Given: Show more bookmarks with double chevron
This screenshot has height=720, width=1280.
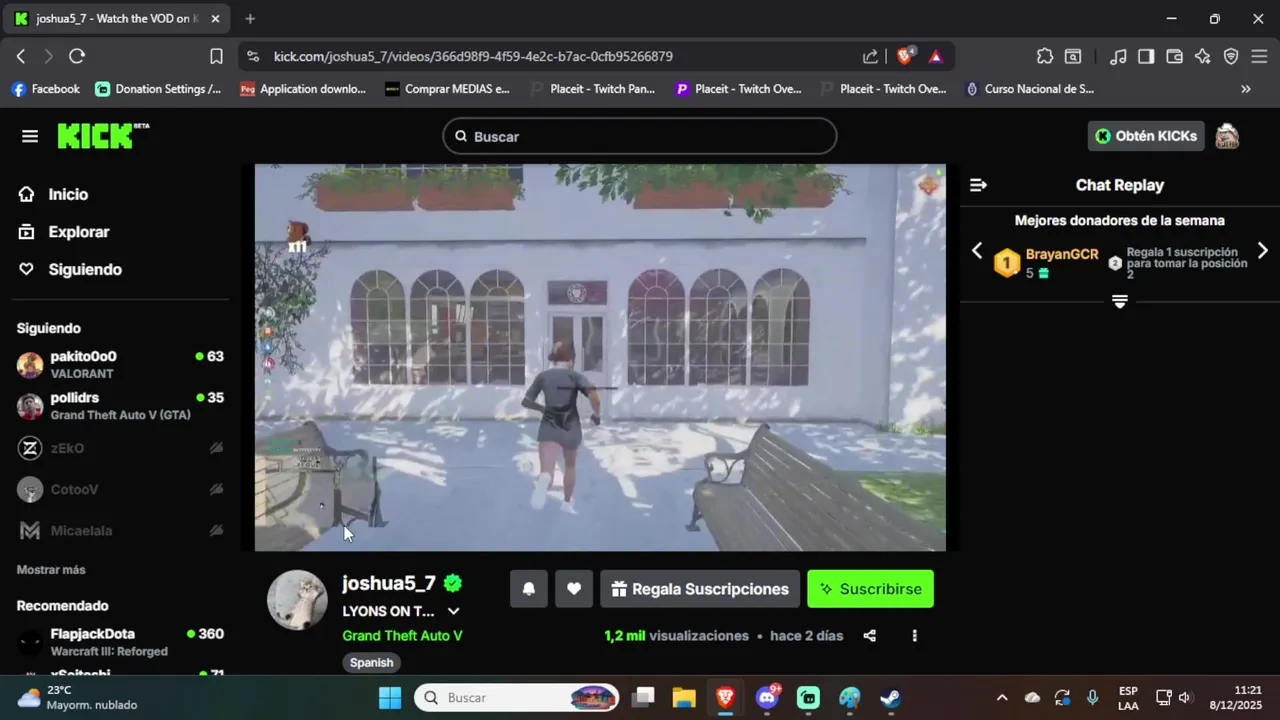Looking at the screenshot, I should tap(1246, 89).
